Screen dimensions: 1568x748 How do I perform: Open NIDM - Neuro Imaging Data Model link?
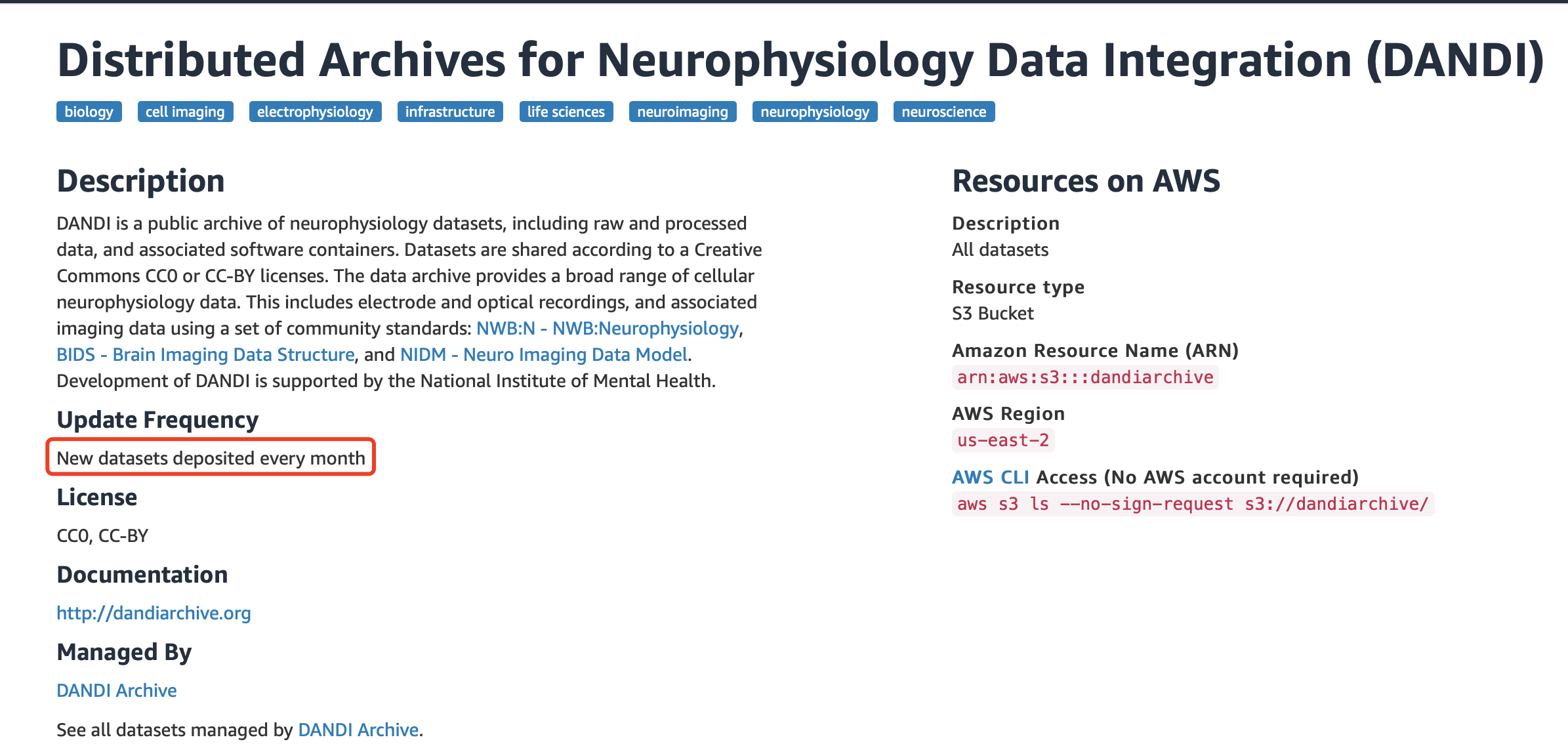[544, 354]
